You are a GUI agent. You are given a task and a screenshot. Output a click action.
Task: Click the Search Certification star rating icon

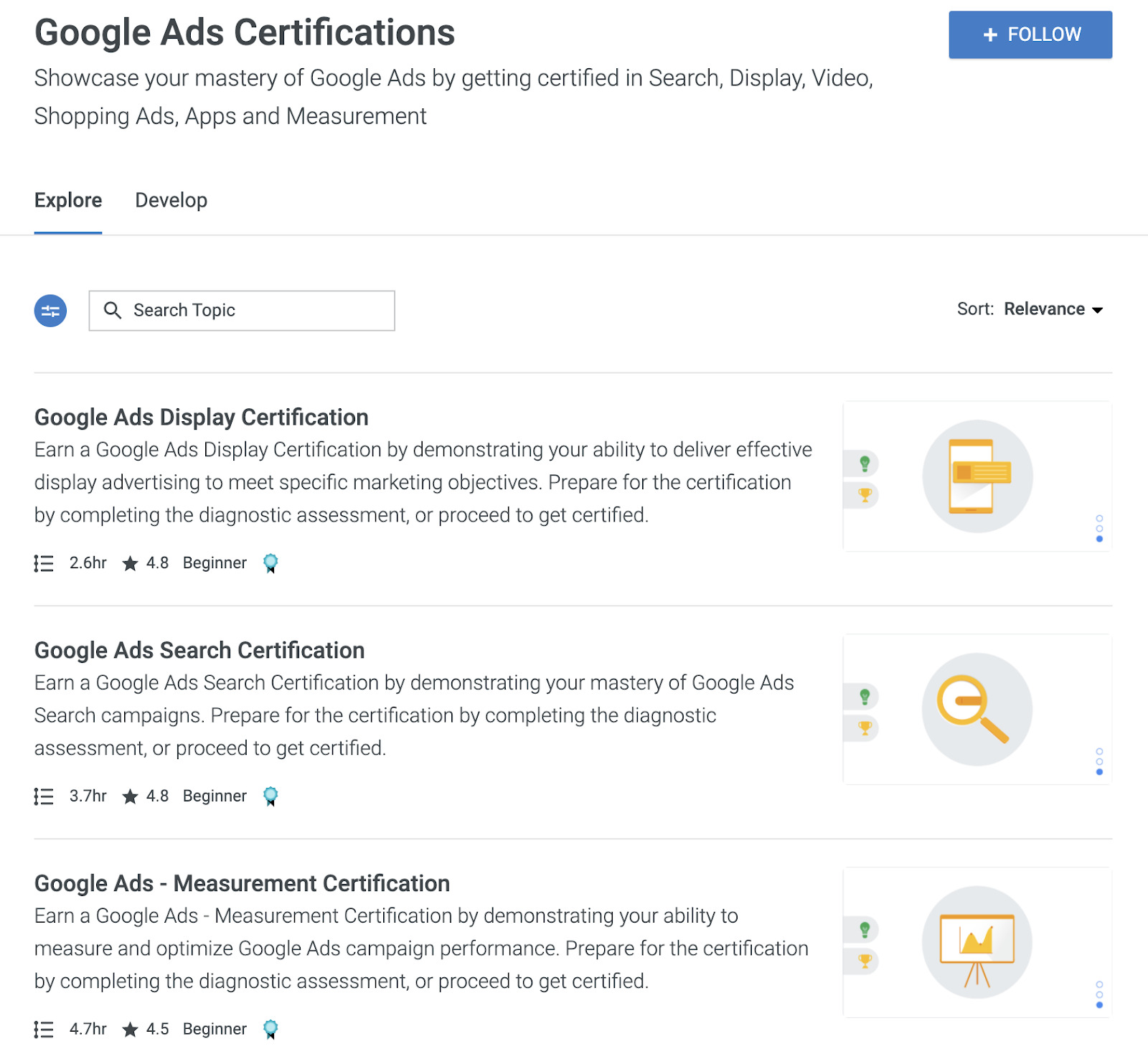pyautogui.click(x=130, y=796)
